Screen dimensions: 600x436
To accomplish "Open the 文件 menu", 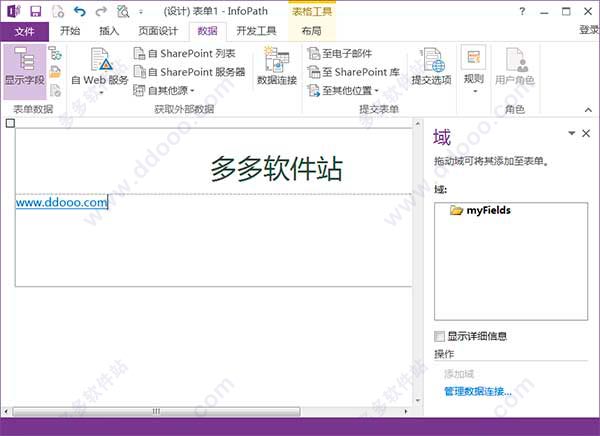I will point(24,31).
